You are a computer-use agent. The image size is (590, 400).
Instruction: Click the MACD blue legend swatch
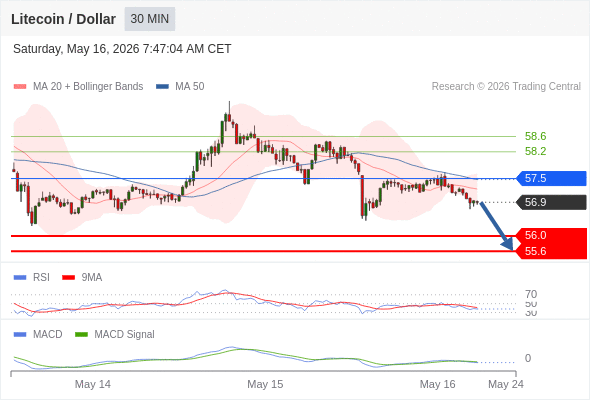(x=20, y=335)
